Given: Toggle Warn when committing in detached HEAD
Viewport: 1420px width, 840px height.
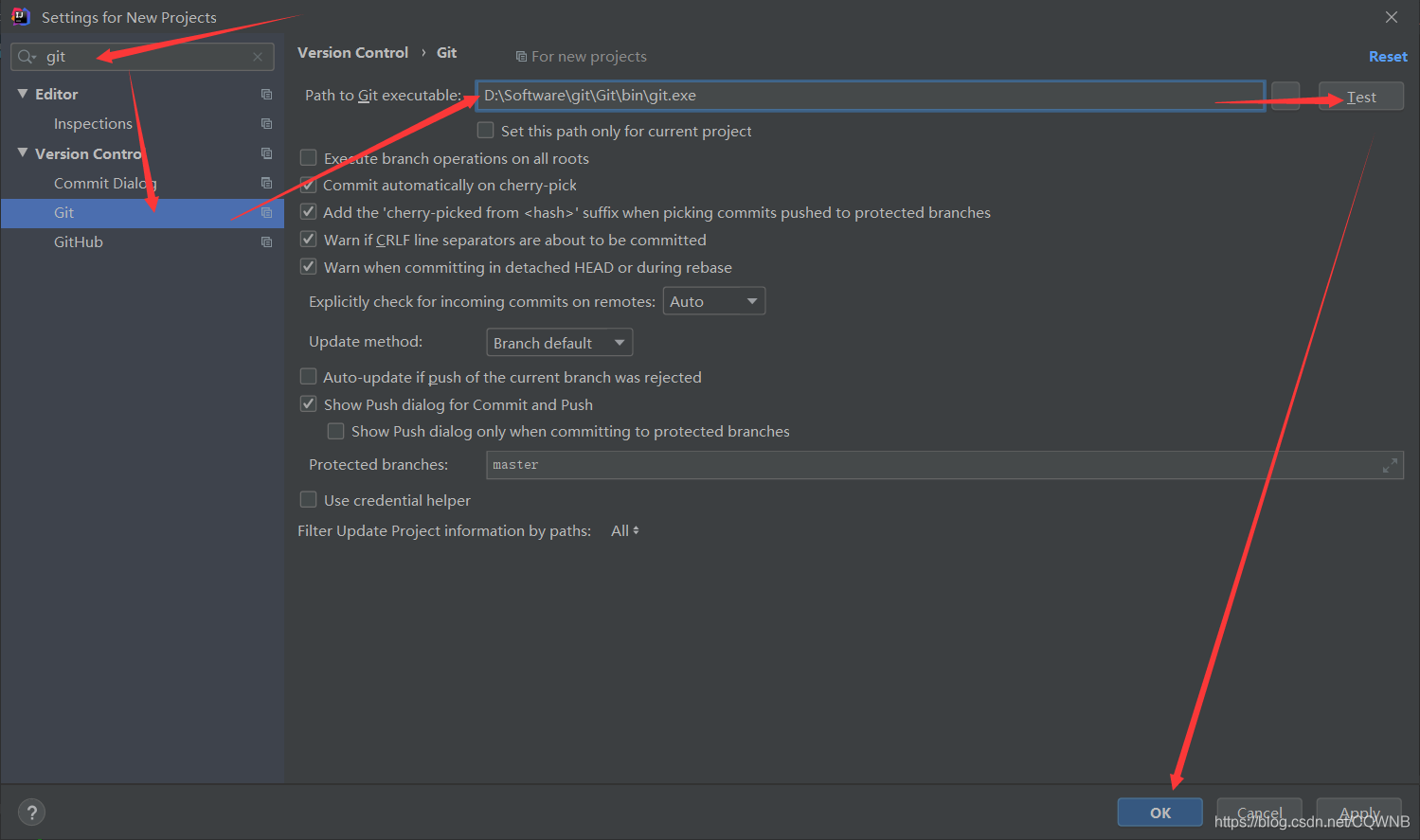Looking at the screenshot, I should (308, 267).
